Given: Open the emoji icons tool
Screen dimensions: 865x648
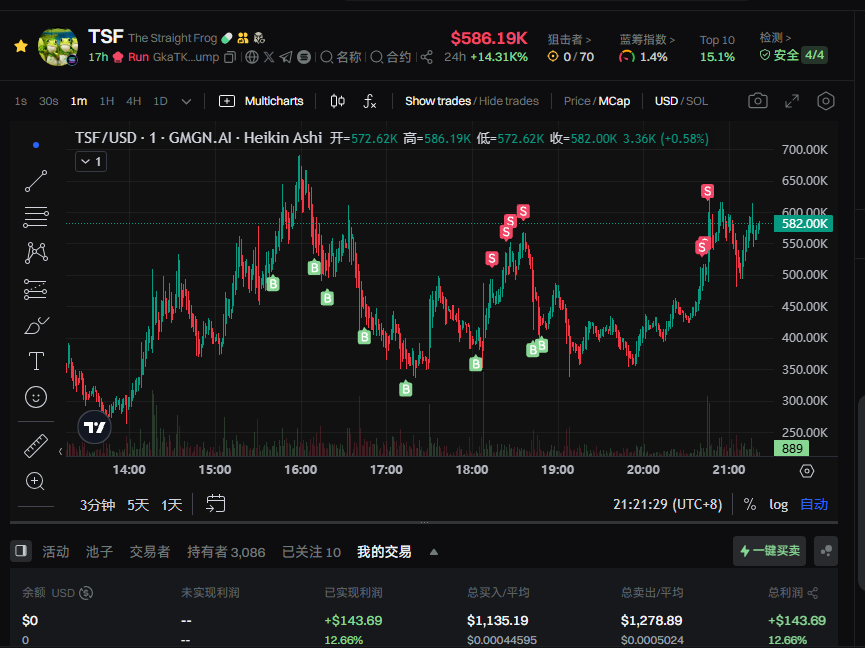Looking at the screenshot, I should (x=36, y=397).
